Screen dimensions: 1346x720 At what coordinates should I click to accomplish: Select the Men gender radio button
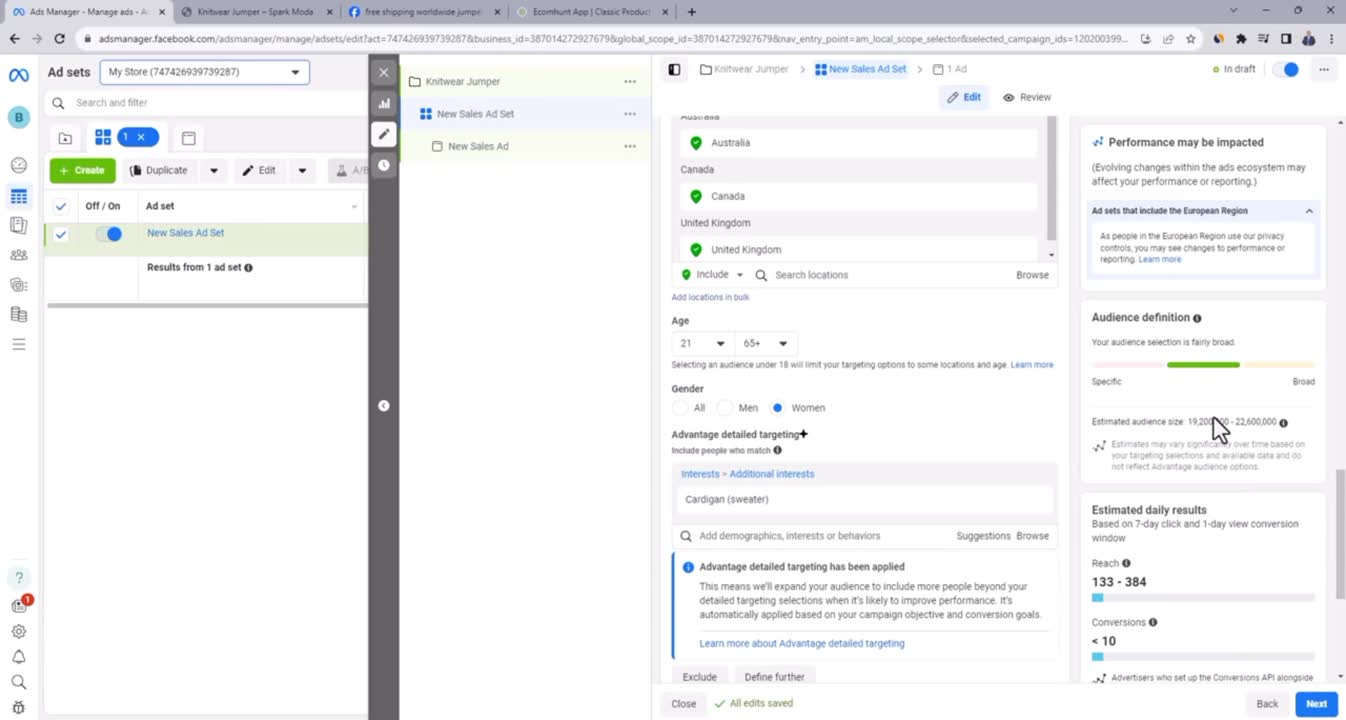[x=725, y=408]
